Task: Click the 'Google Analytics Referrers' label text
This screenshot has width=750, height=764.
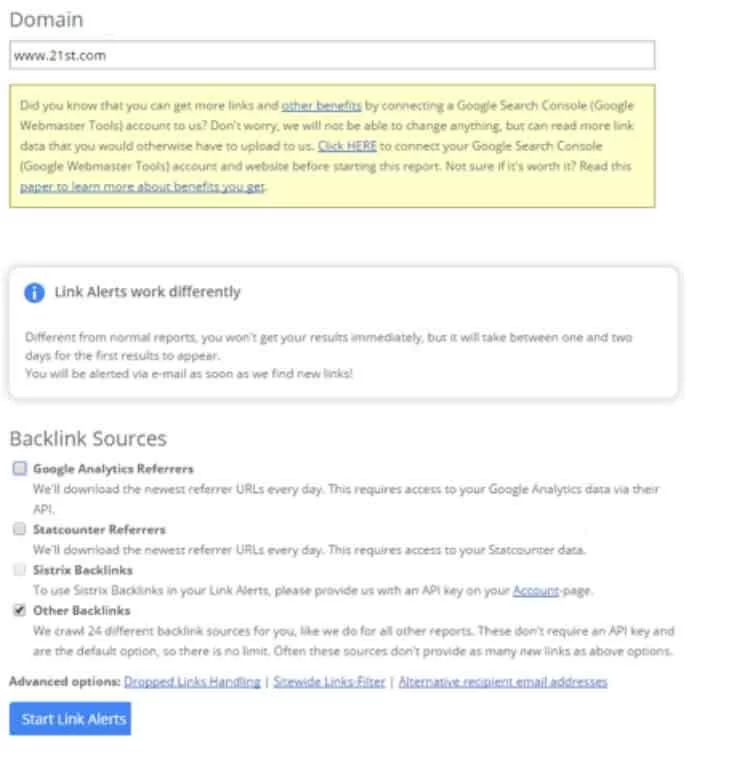Action: (x=113, y=468)
